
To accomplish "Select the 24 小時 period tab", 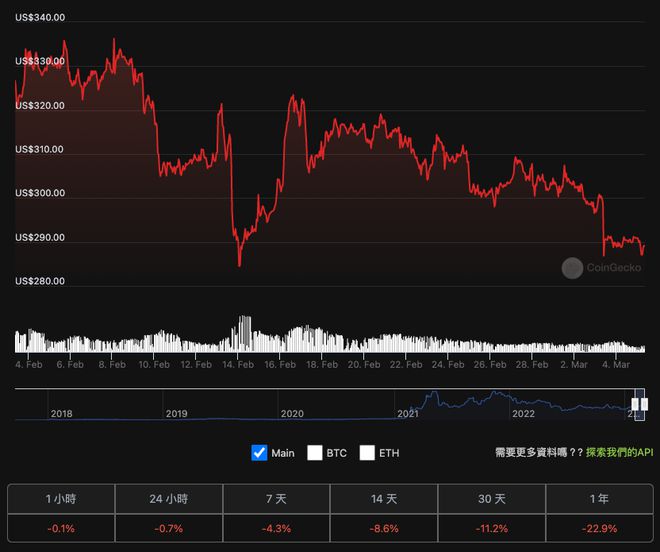I will 169,499.
